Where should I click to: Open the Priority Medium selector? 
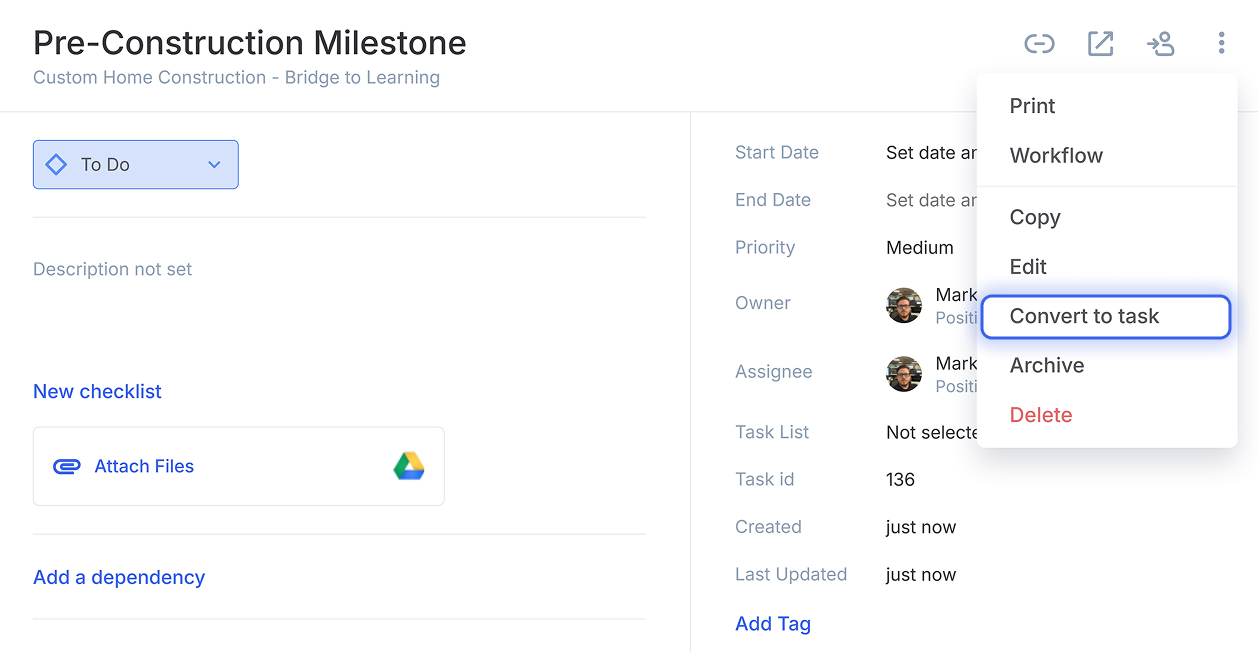coord(920,247)
